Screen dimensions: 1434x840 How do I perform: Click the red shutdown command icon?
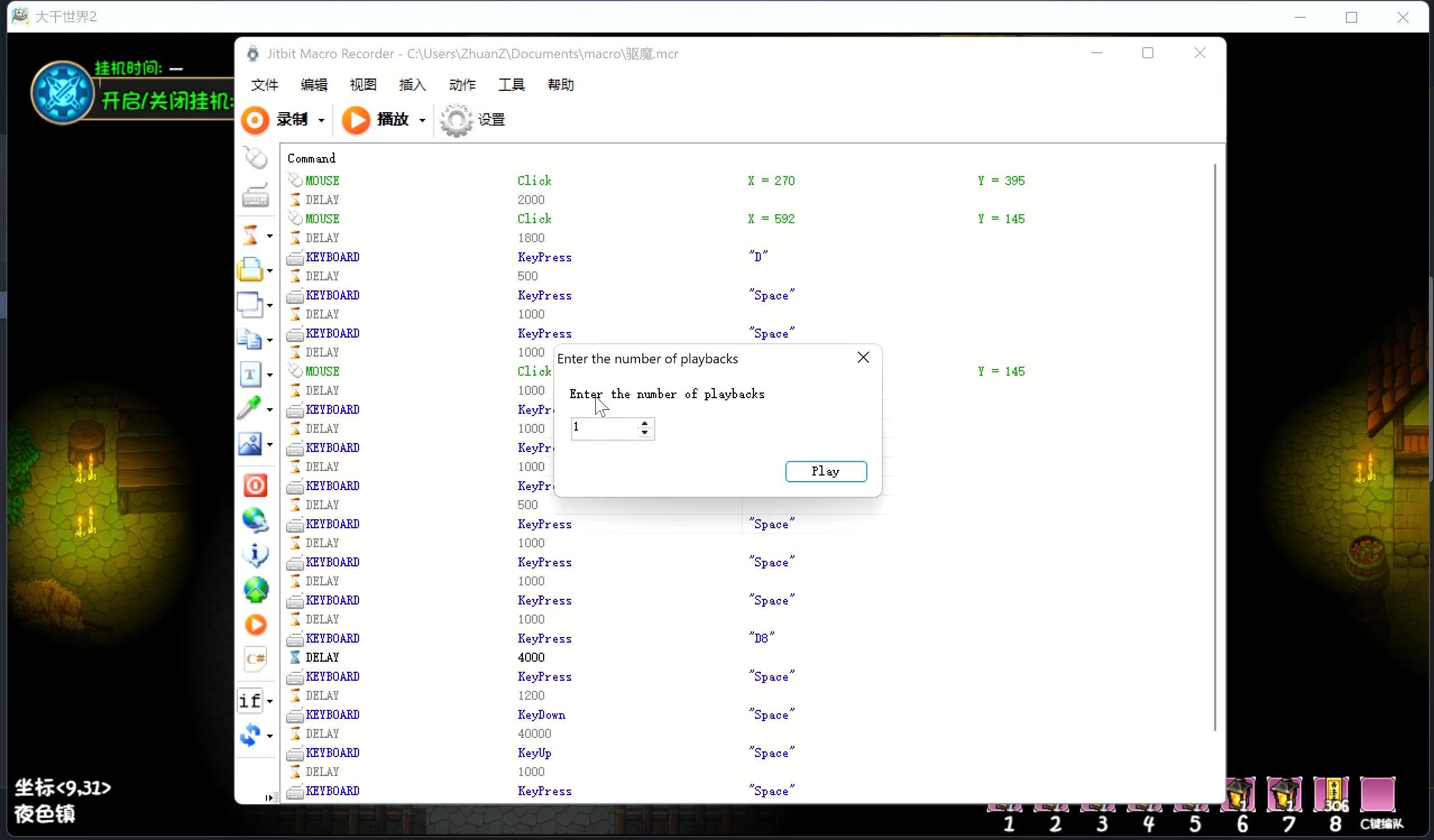[x=255, y=485]
